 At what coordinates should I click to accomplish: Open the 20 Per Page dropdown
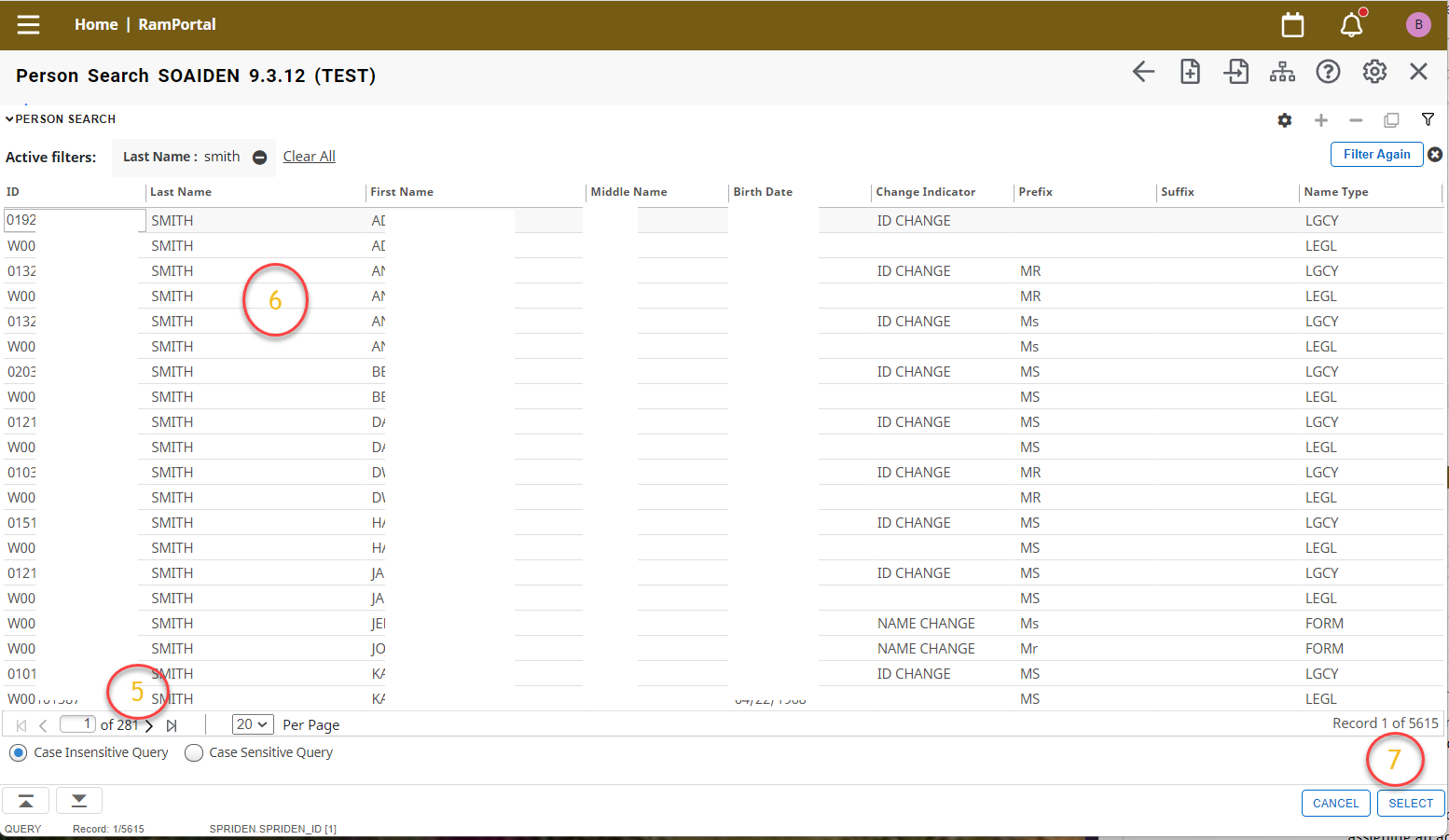(252, 724)
